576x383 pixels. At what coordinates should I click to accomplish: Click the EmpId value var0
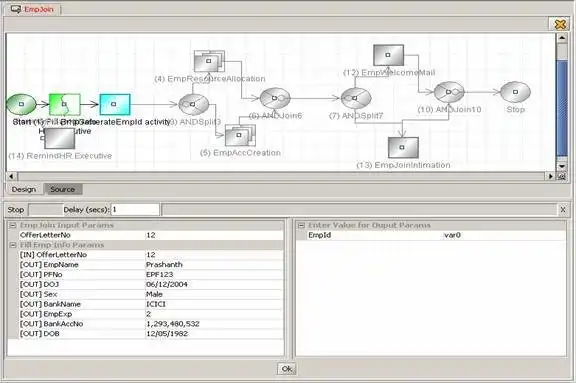pos(452,235)
